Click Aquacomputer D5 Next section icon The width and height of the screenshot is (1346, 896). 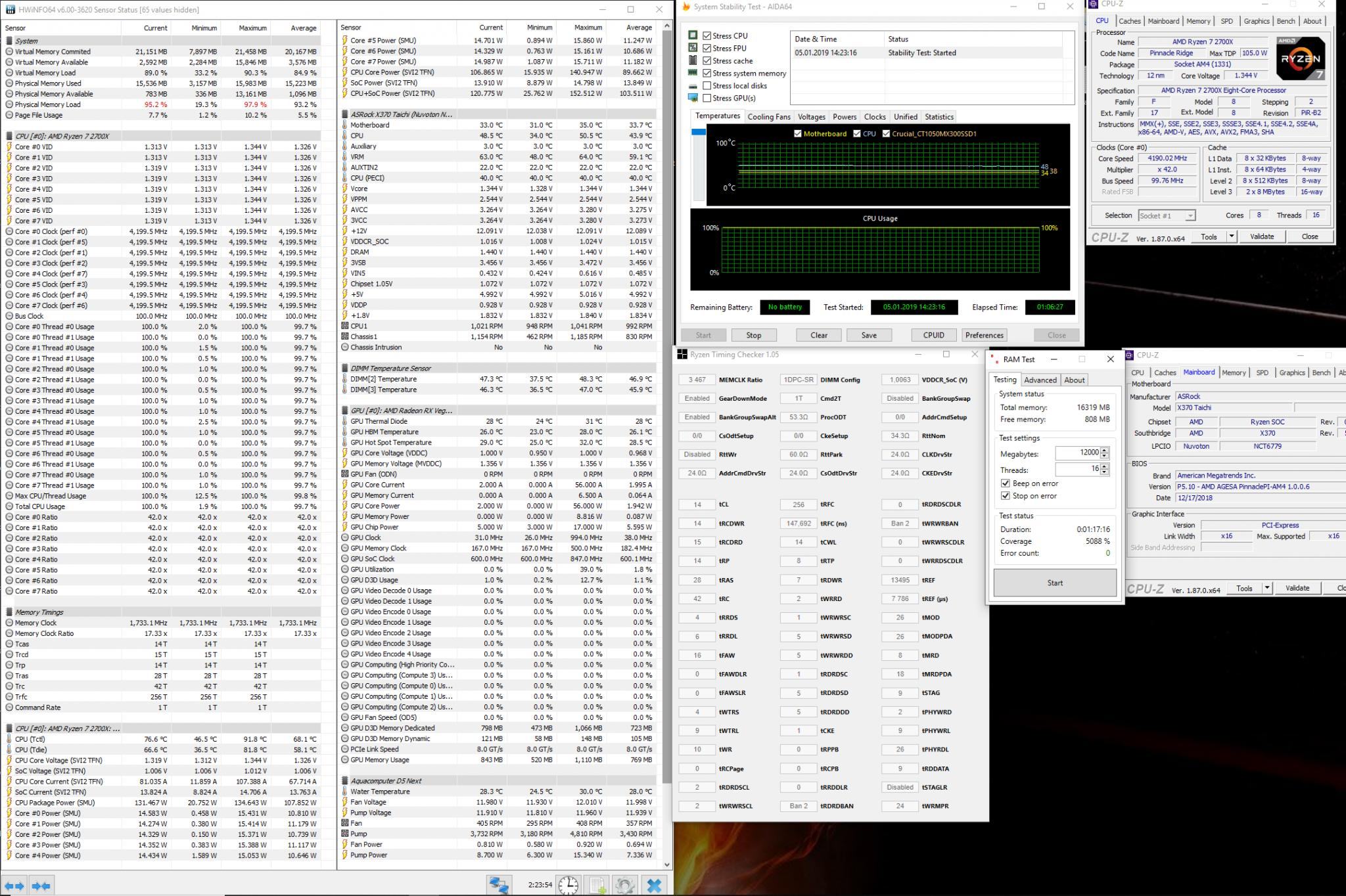click(344, 781)
